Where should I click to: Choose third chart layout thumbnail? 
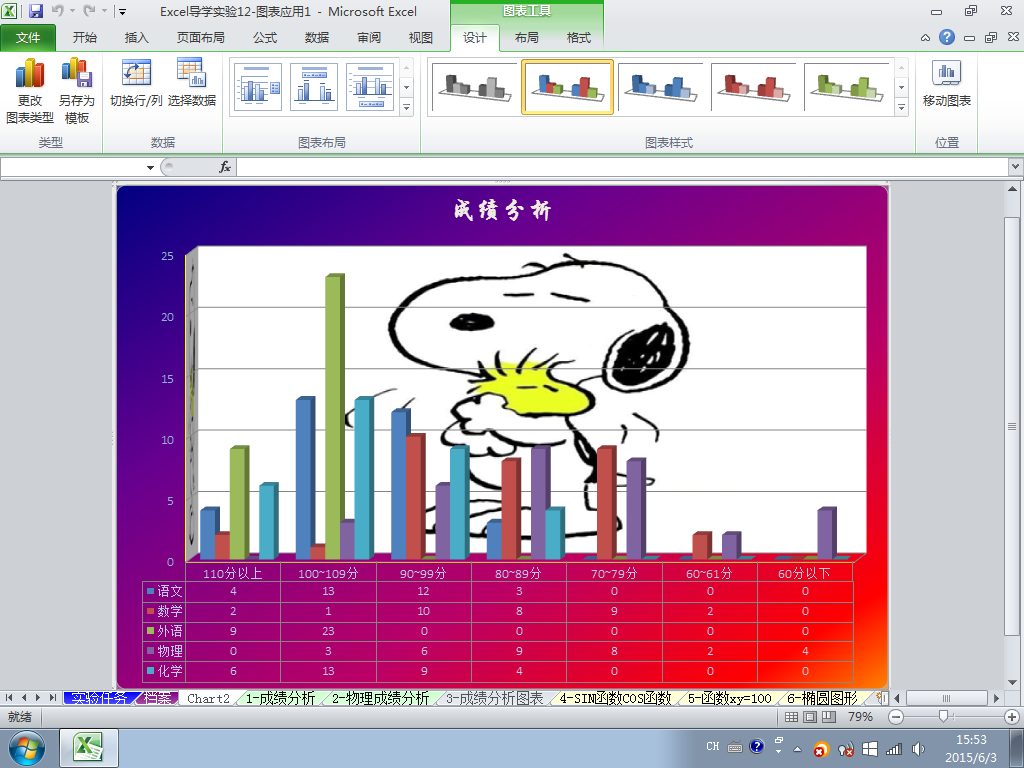[370, 87]
